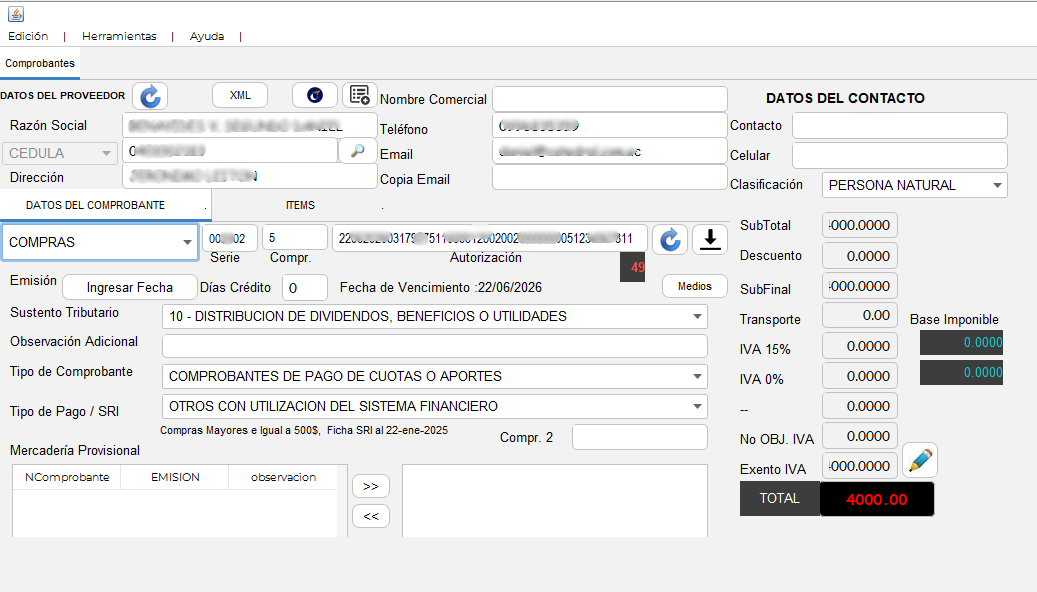Click the XML button
The height and width of the screenshot is (592, 1037).
click(240, 95)
